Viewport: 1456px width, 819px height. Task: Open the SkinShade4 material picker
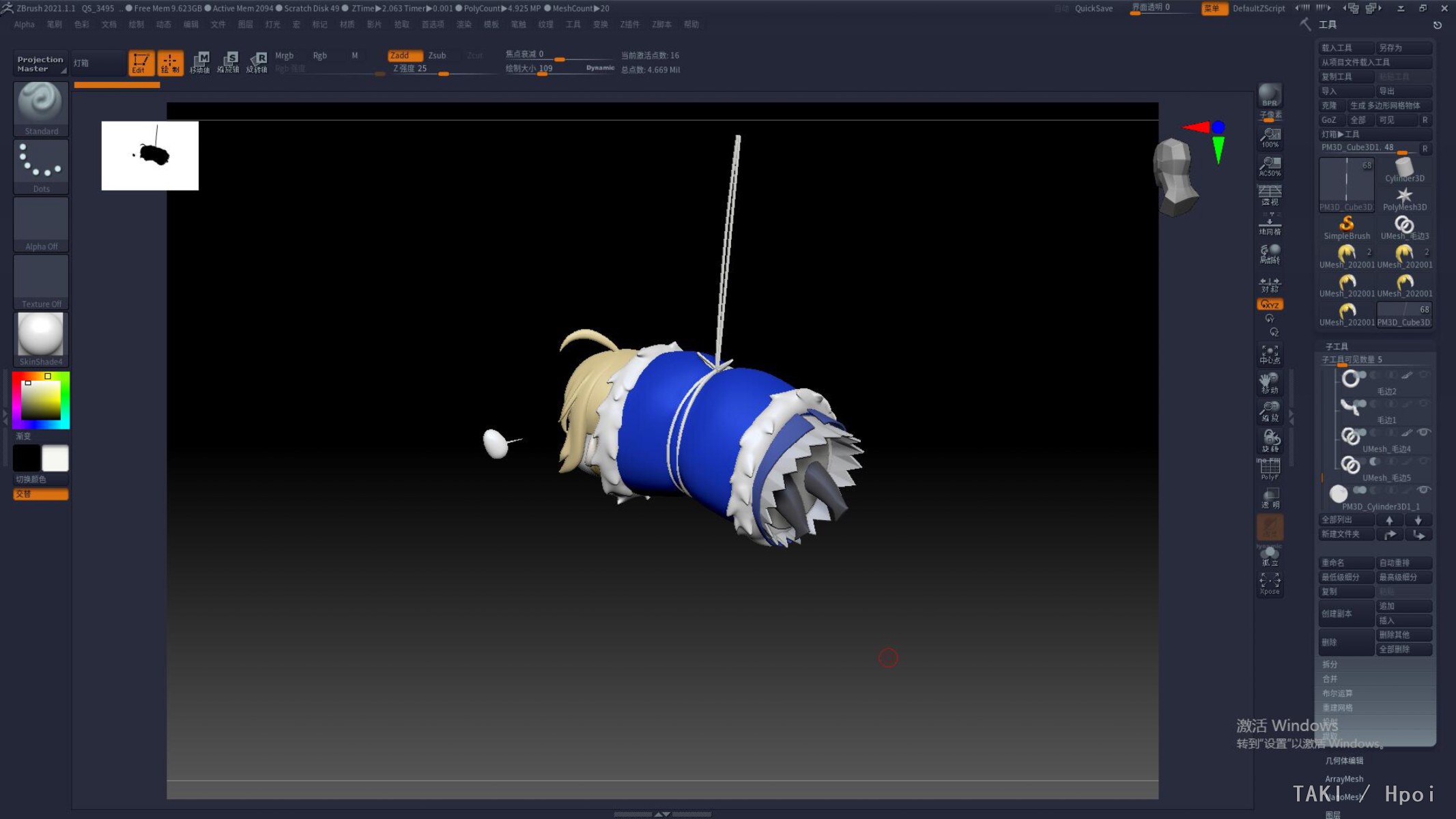(x=41, y=339)
